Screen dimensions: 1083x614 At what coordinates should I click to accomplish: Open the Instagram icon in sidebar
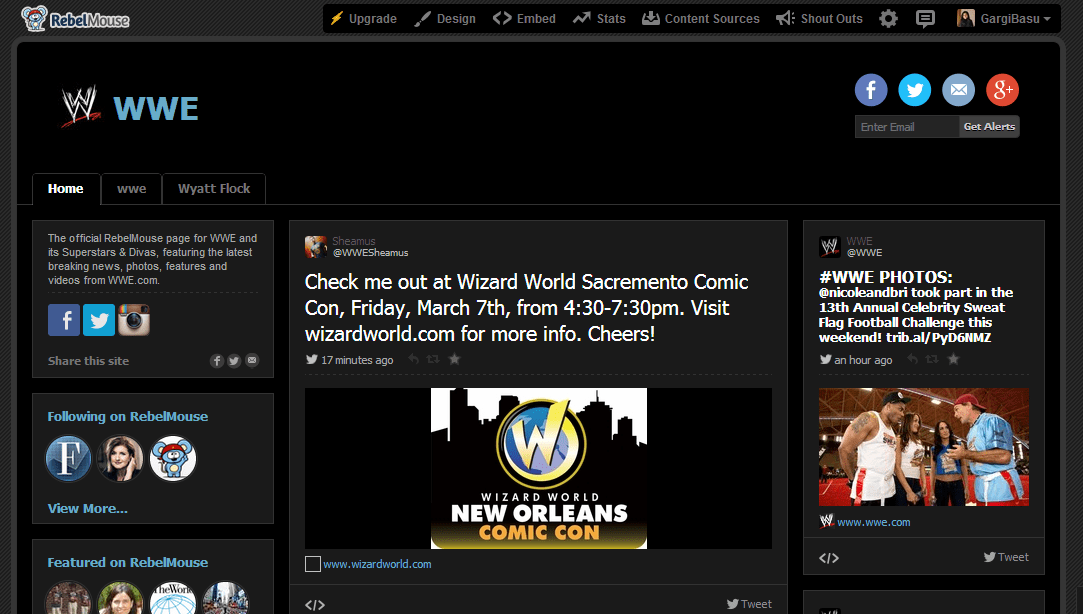click(x=134, y=320)
